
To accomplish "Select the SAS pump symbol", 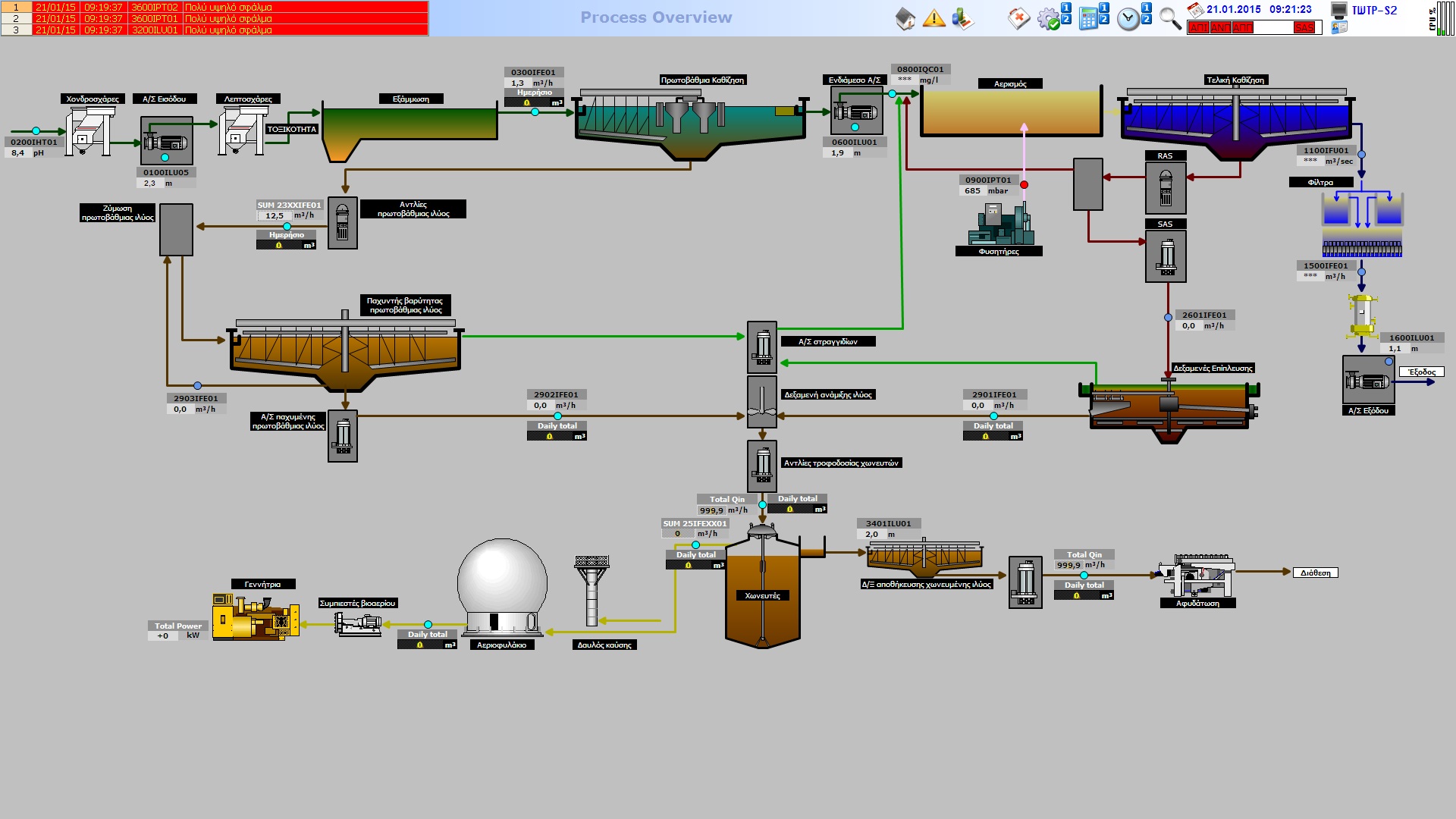I will (x=1166, y=256).
